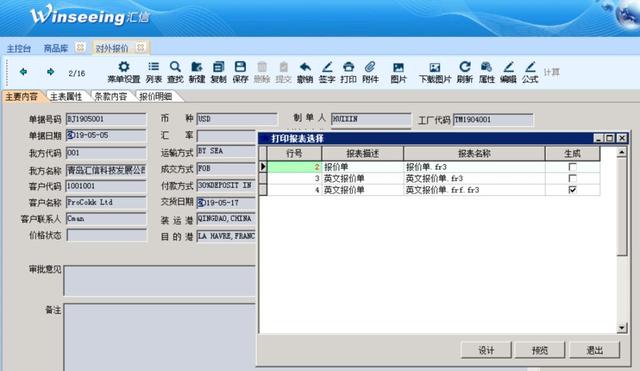Click the 运输方式 field BY SEA
The width and height of the screenshot is (640, 371).
[227, 151]
